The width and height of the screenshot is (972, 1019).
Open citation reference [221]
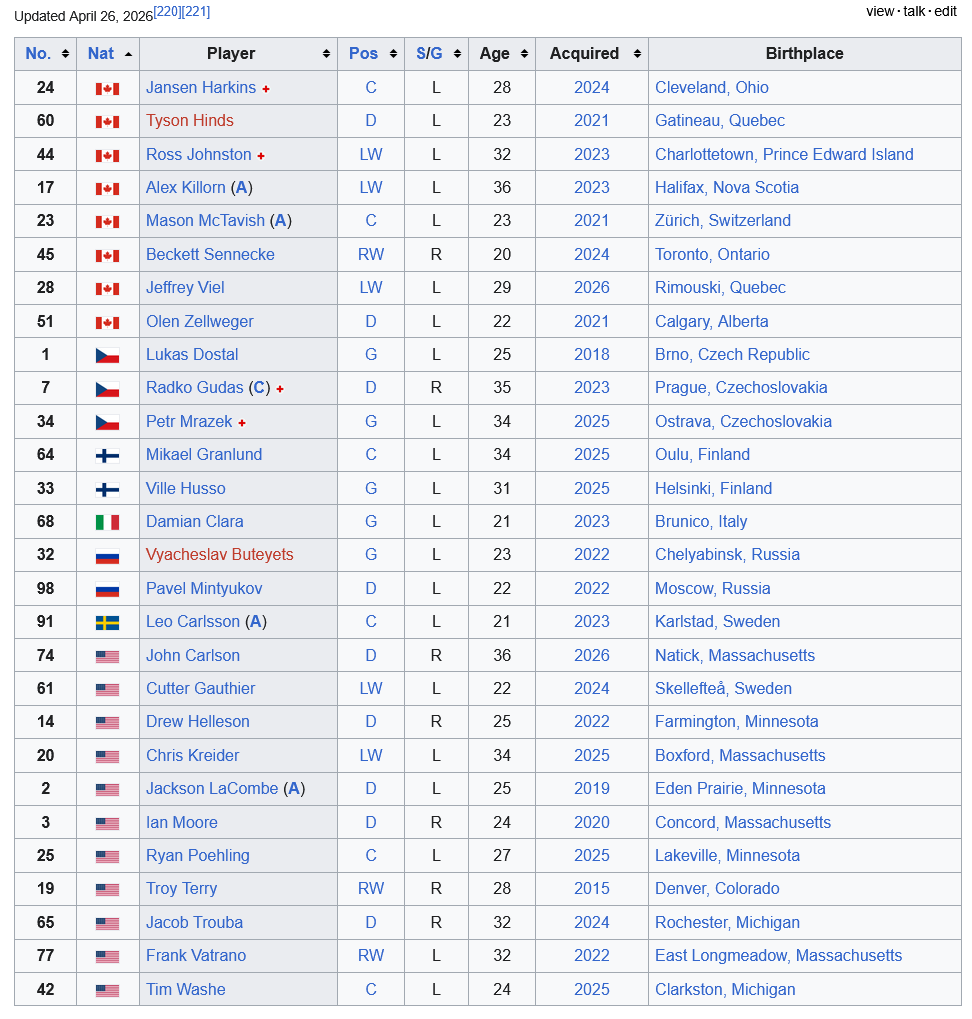(196, 12)
